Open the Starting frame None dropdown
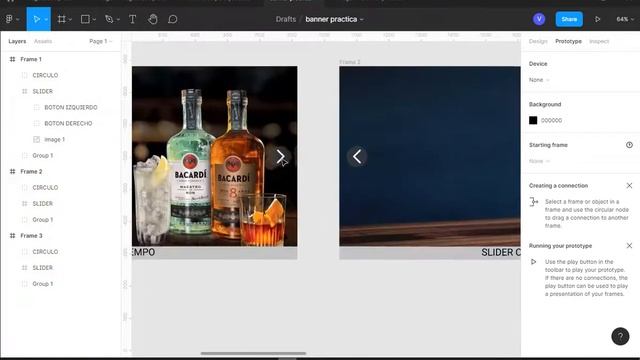The image size is (640, 360). tap(539, 161)
